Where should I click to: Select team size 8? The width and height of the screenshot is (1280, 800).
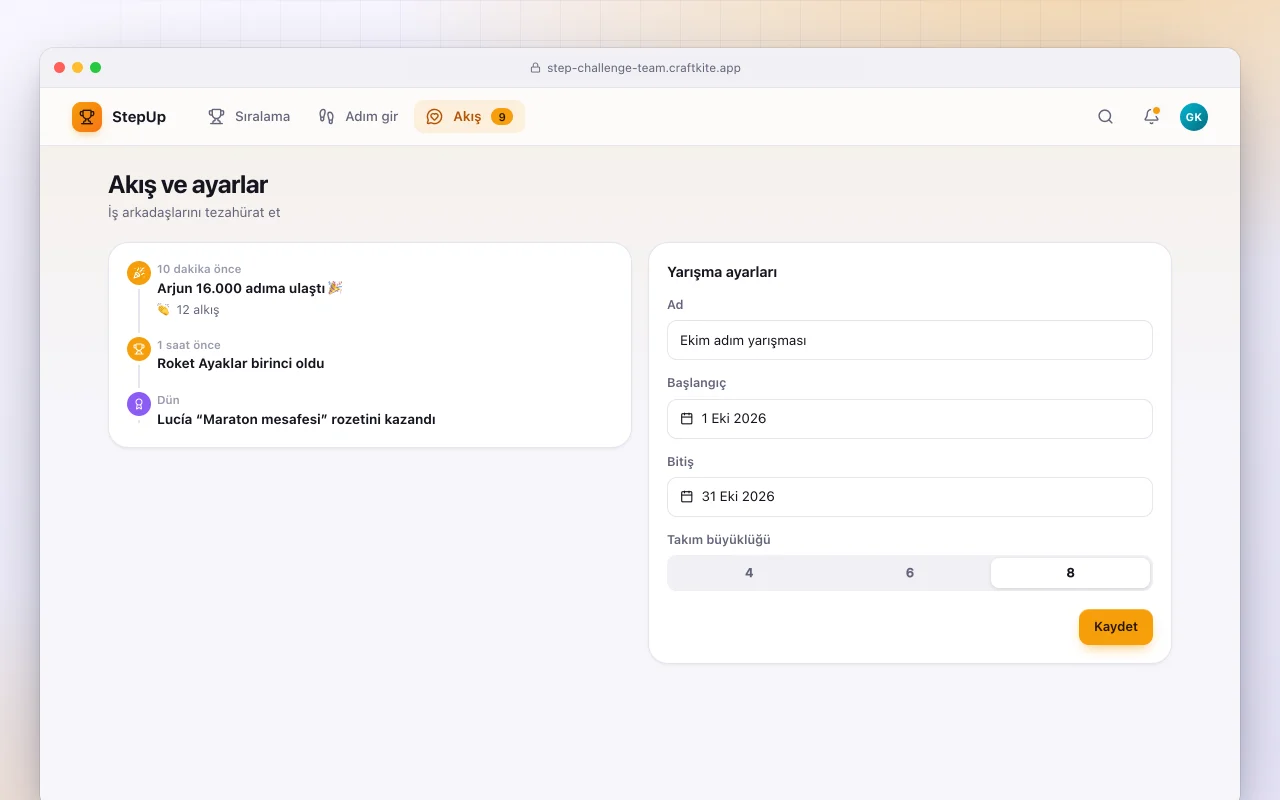click(1070, 573)
